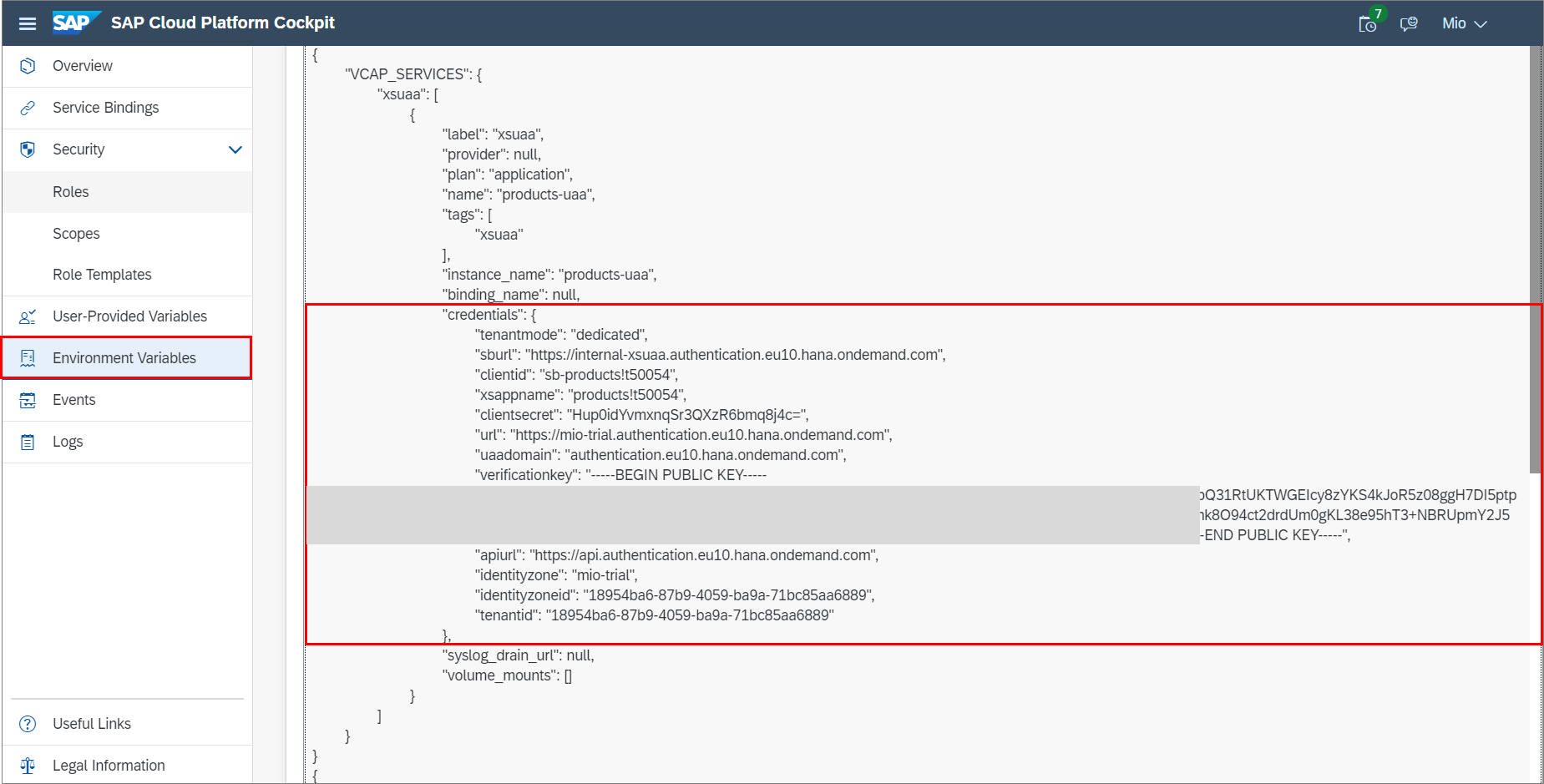Screen dimensions: 1544x784
Task: Click the Useful Links question-mark icon
Action: pyautogui.click(x=28, y=724)
